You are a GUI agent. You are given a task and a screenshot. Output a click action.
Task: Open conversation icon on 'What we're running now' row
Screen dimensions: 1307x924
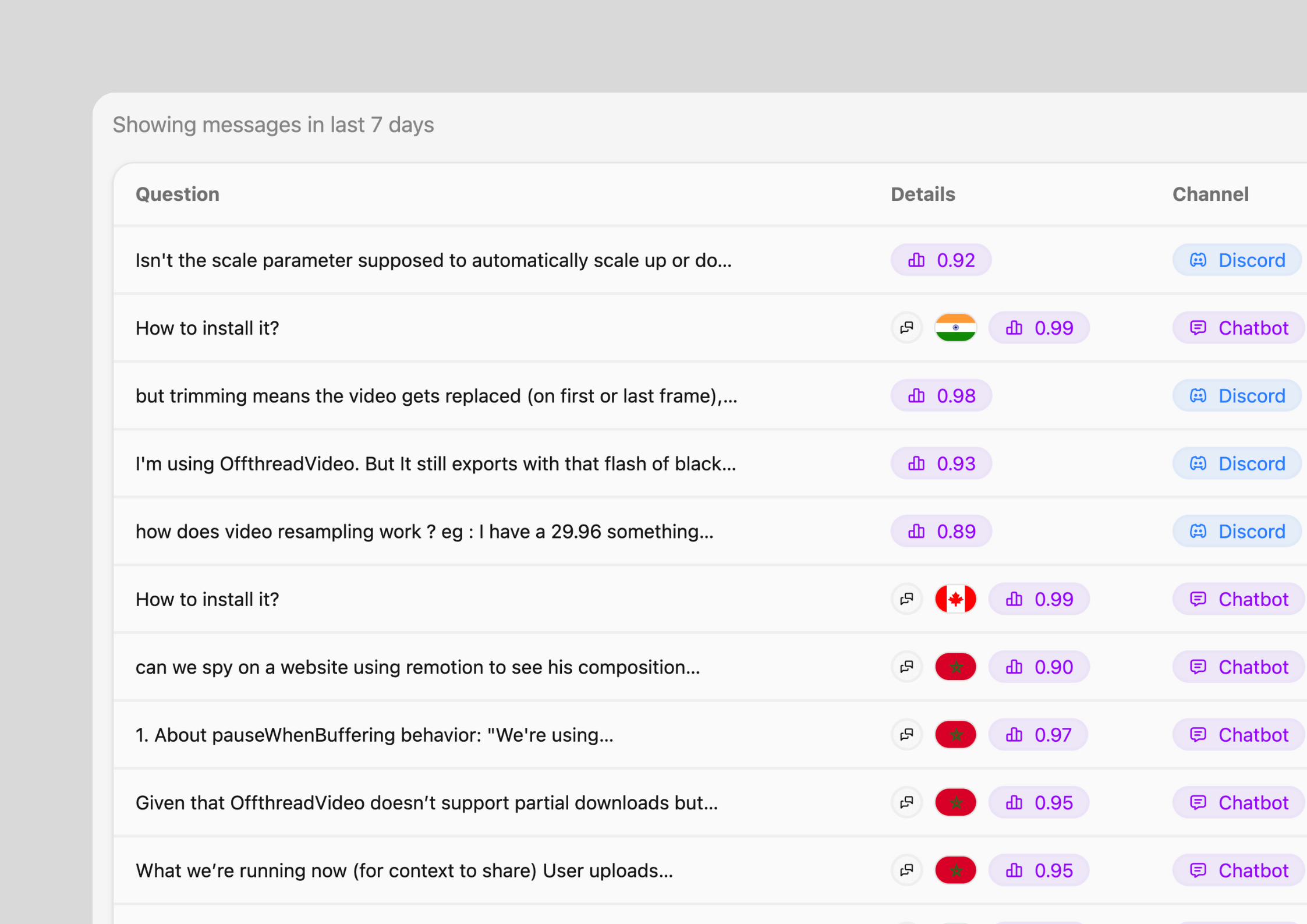pyautogui.click(x=906, y=870)
